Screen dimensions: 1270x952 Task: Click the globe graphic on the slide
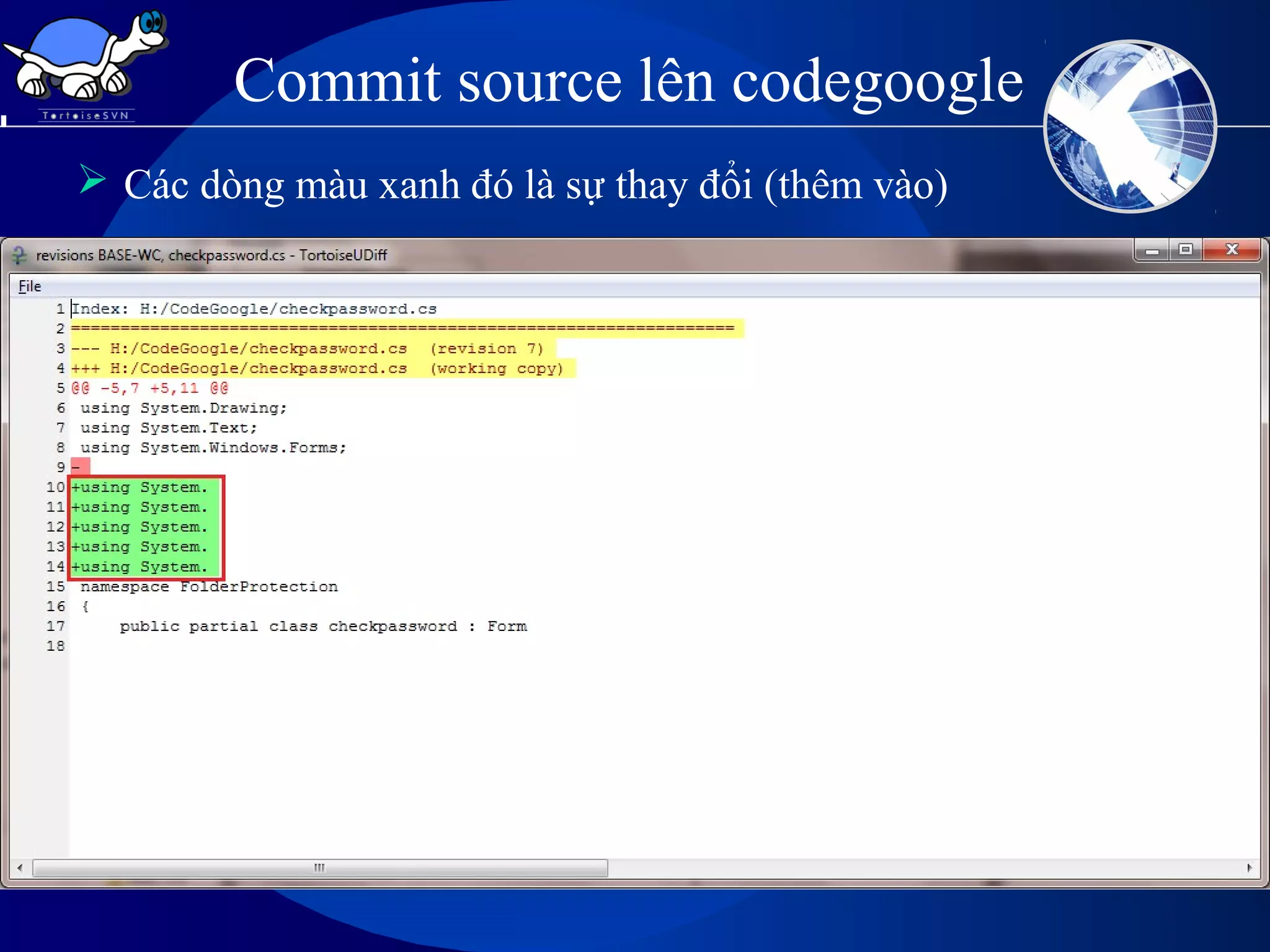pyautogui.click(x=1130, y=126)
